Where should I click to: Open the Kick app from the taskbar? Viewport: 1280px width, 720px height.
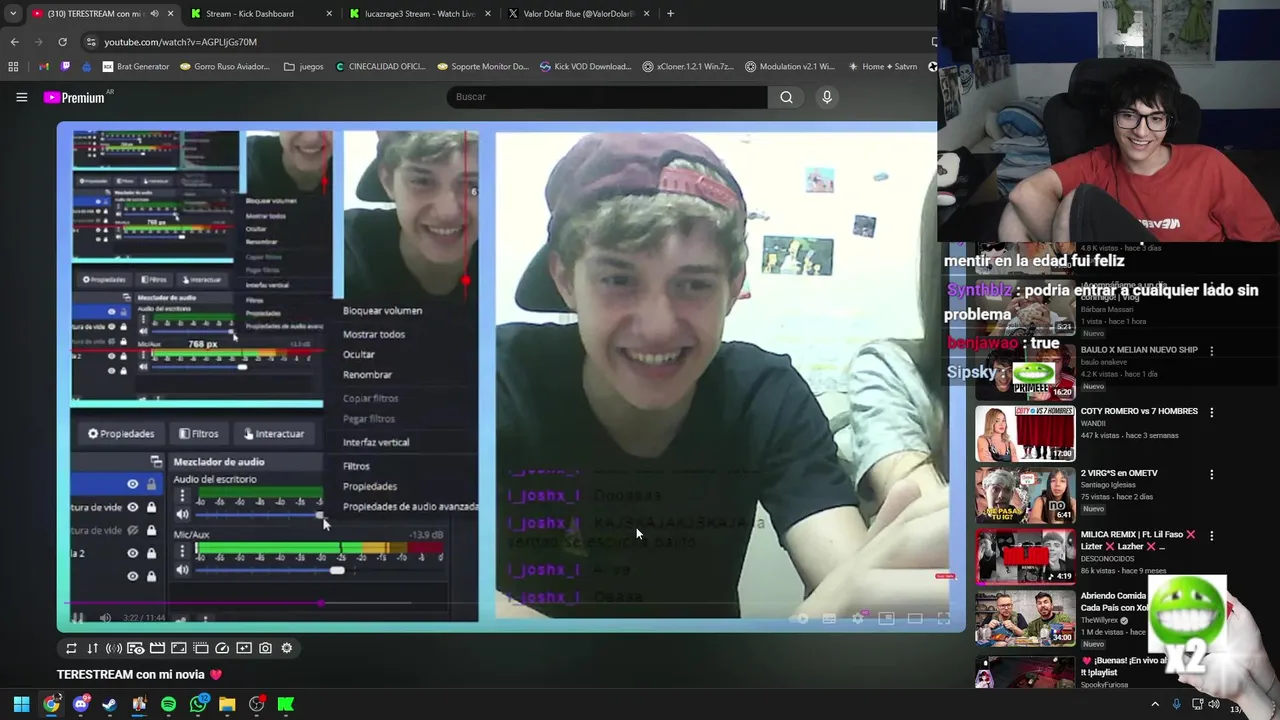[285, 704]
